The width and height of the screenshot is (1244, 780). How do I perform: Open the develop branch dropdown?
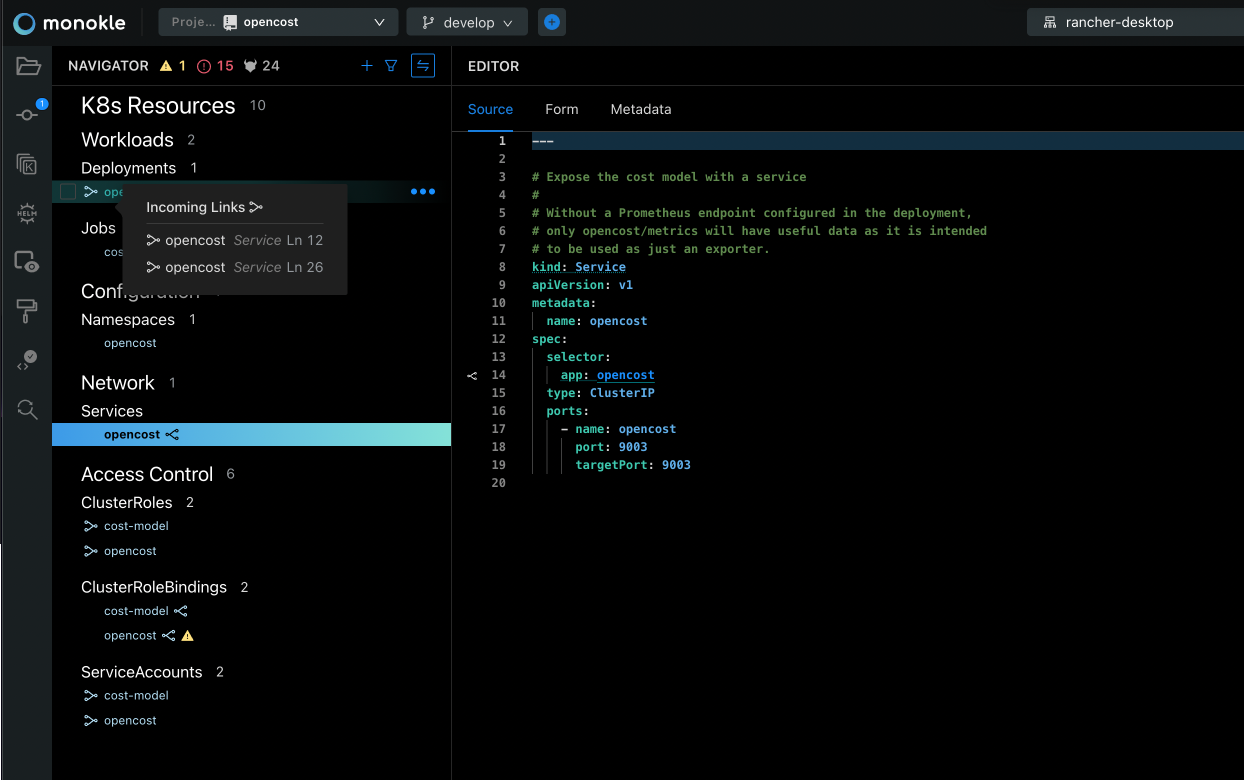[x=467, y=22]
